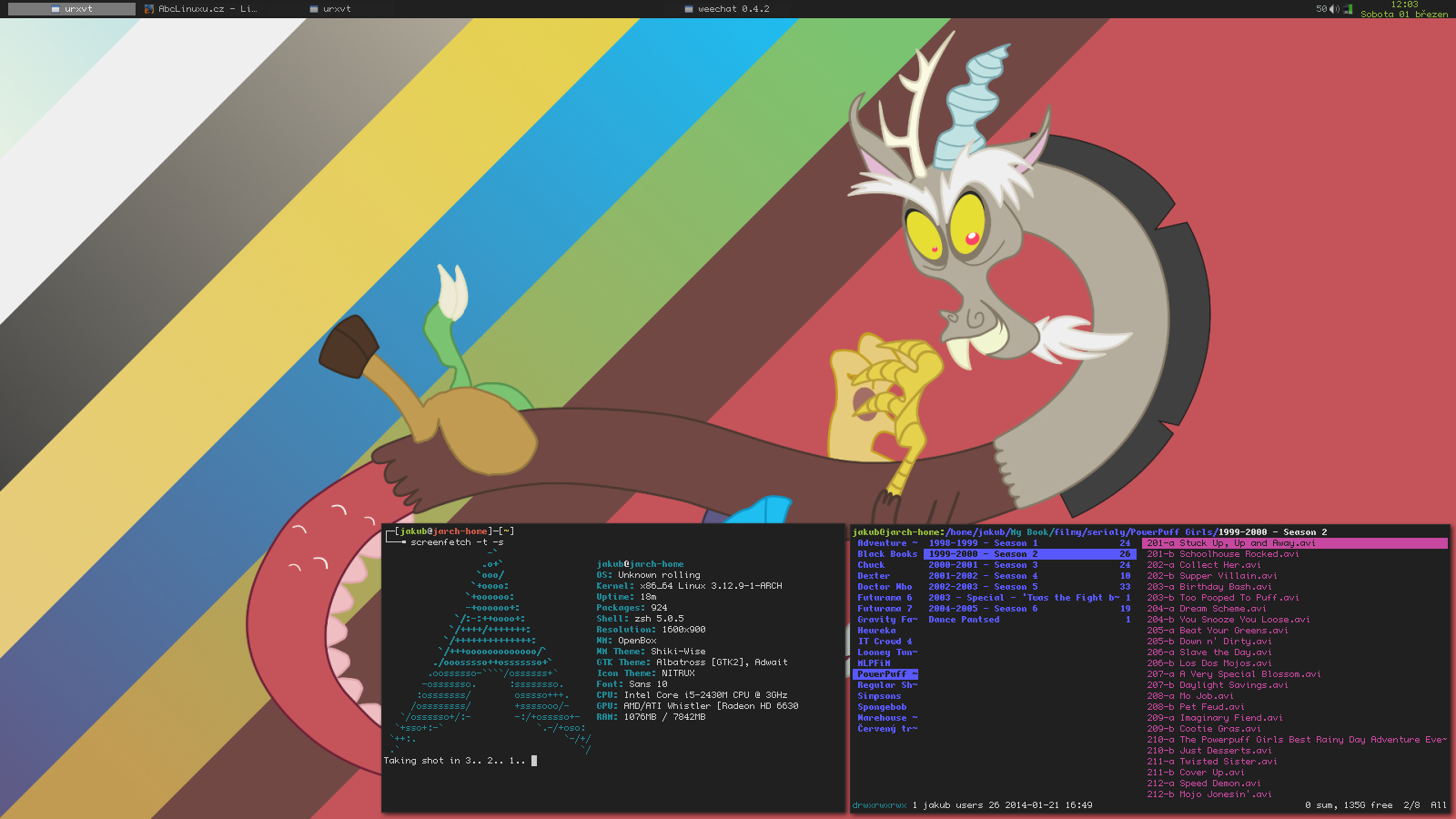Select 210-b Just Desserts.avi
1456x819 pixels.
pos(1208,751)
